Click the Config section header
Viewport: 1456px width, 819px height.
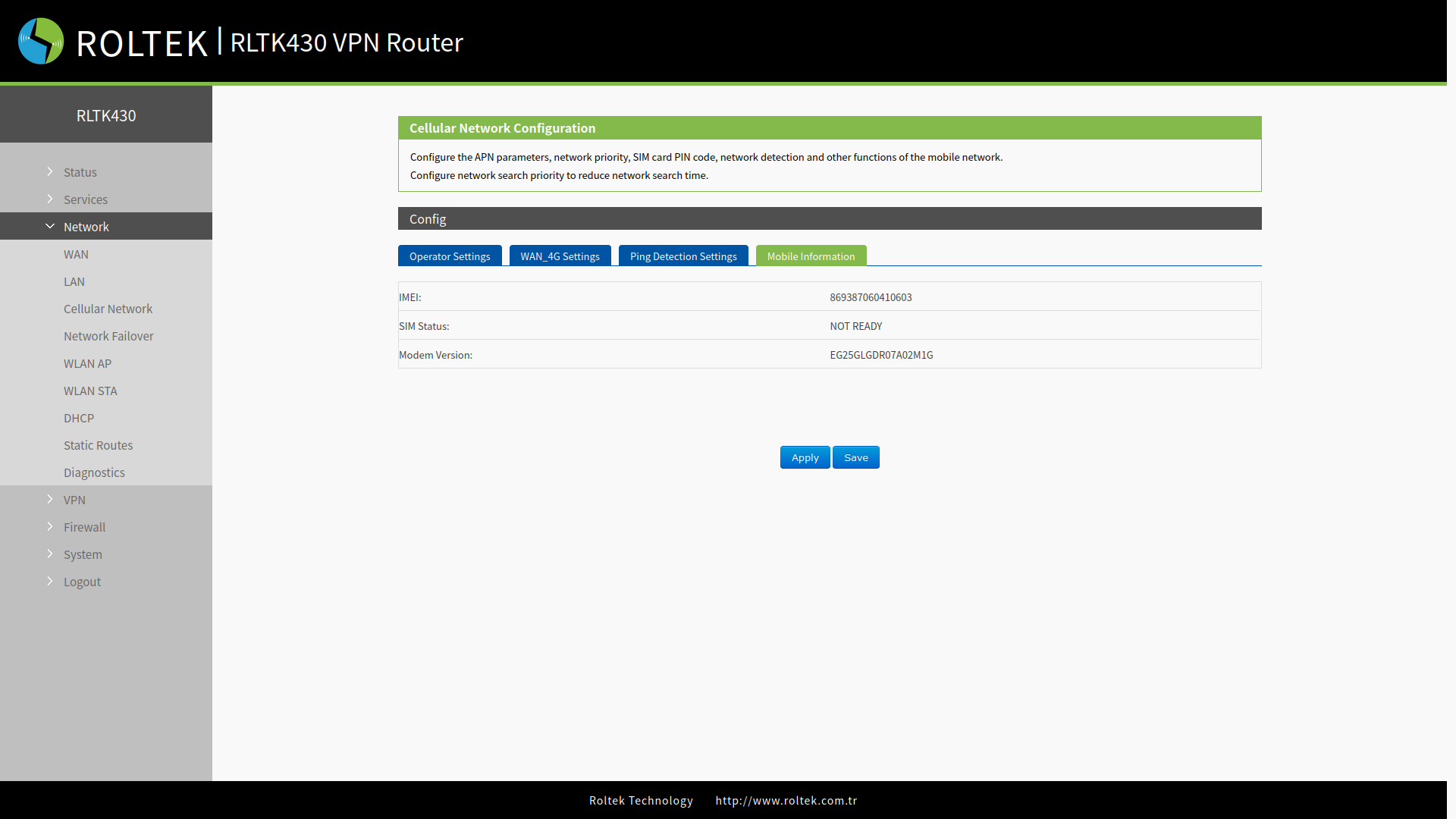[830, 218]
